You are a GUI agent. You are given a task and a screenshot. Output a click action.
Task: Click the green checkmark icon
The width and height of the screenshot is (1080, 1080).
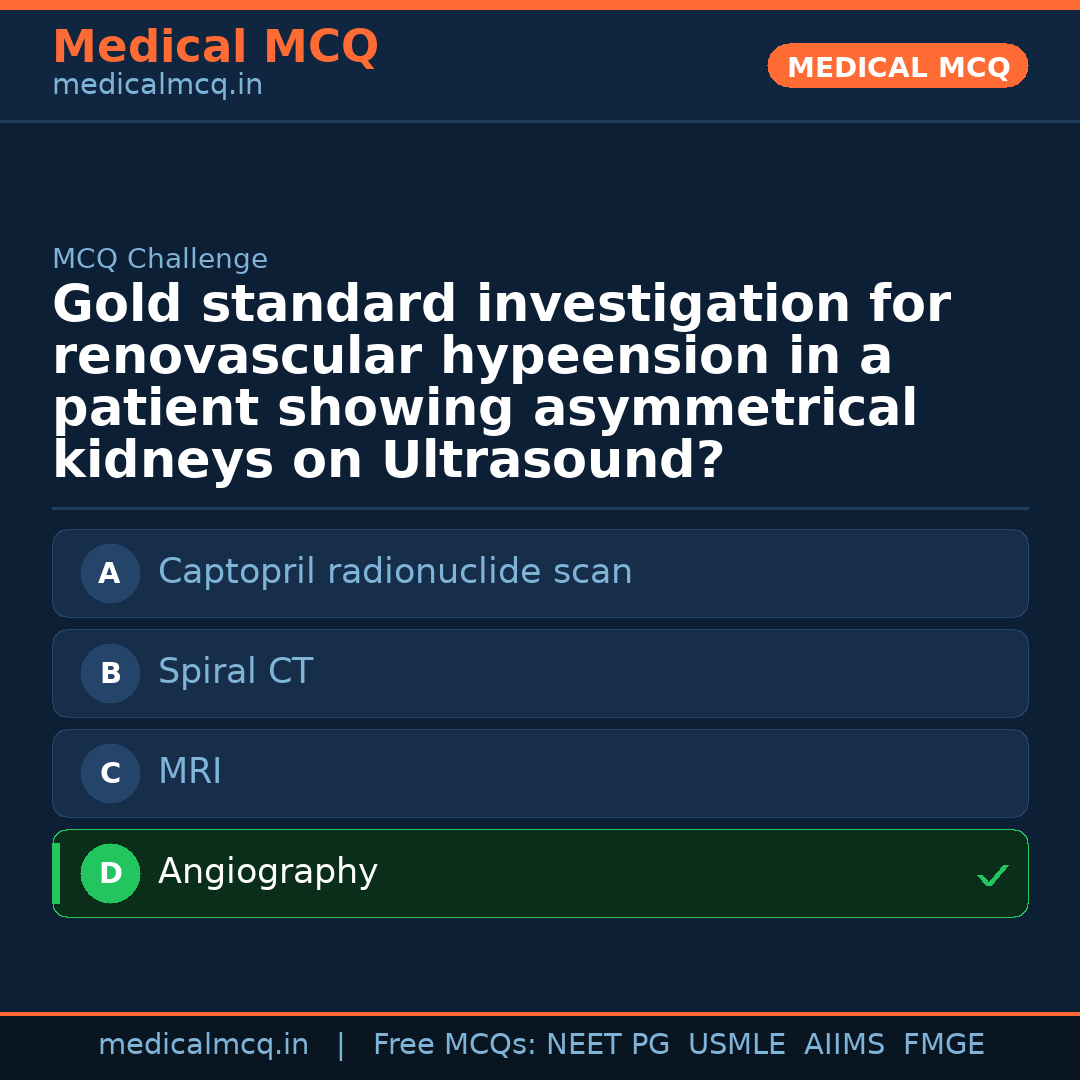[x=992, y=876]
